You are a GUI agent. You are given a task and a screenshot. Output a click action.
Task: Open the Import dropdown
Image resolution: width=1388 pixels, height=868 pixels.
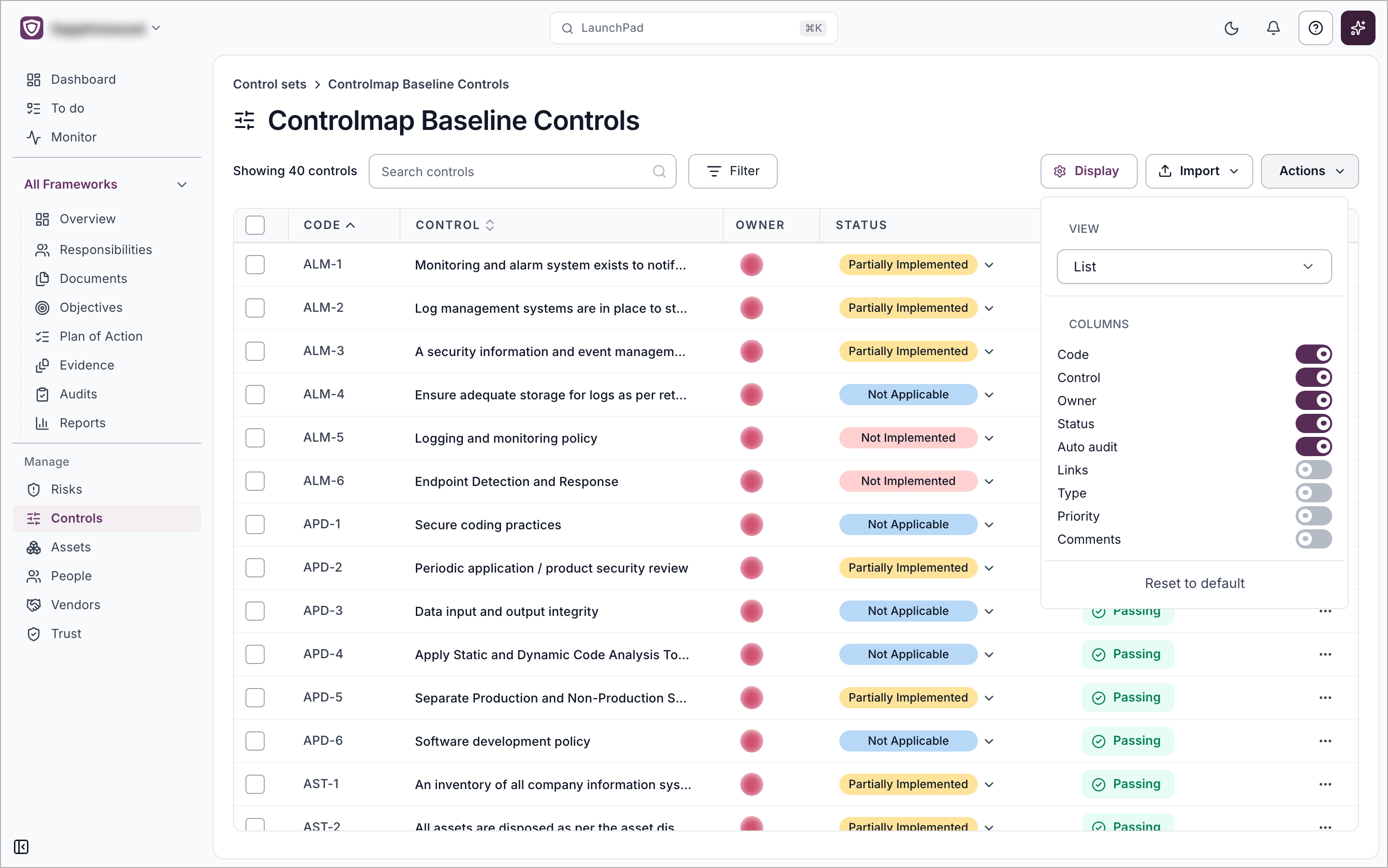click(1198, 171)
